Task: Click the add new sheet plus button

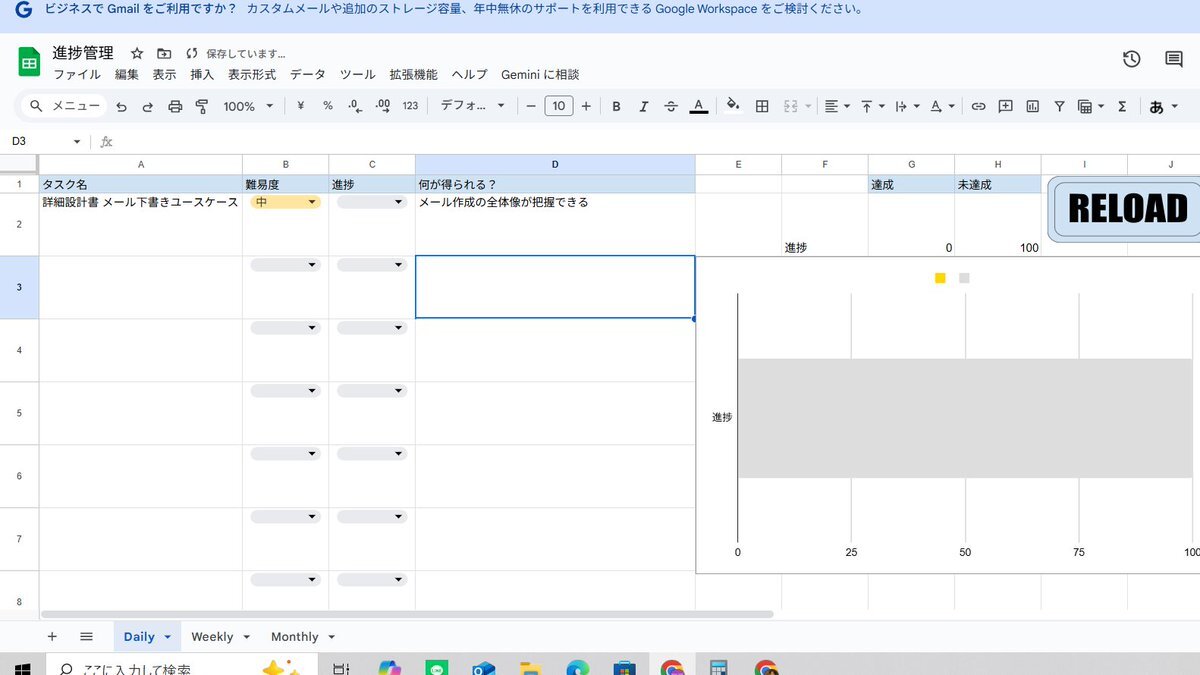Action: [52, 637]
